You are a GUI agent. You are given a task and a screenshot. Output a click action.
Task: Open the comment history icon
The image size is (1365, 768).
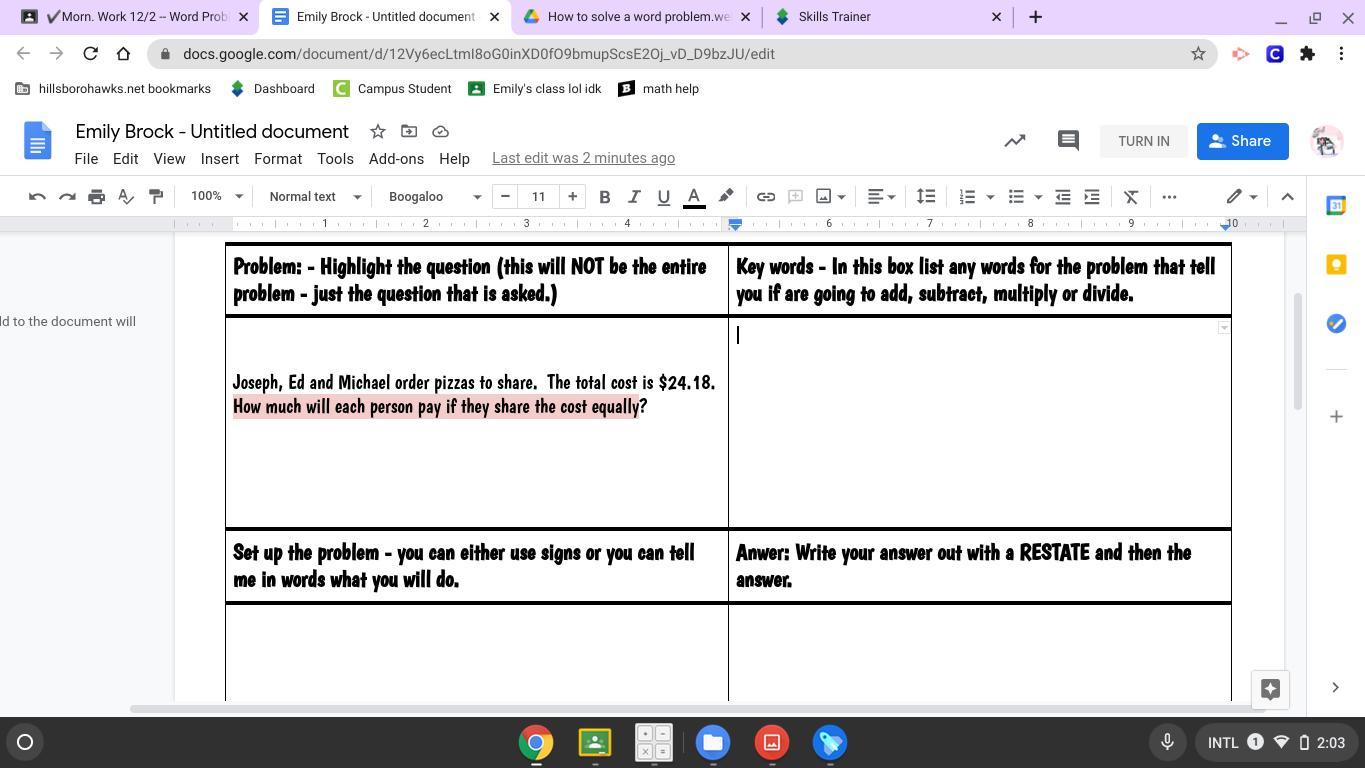point(1068,141)
